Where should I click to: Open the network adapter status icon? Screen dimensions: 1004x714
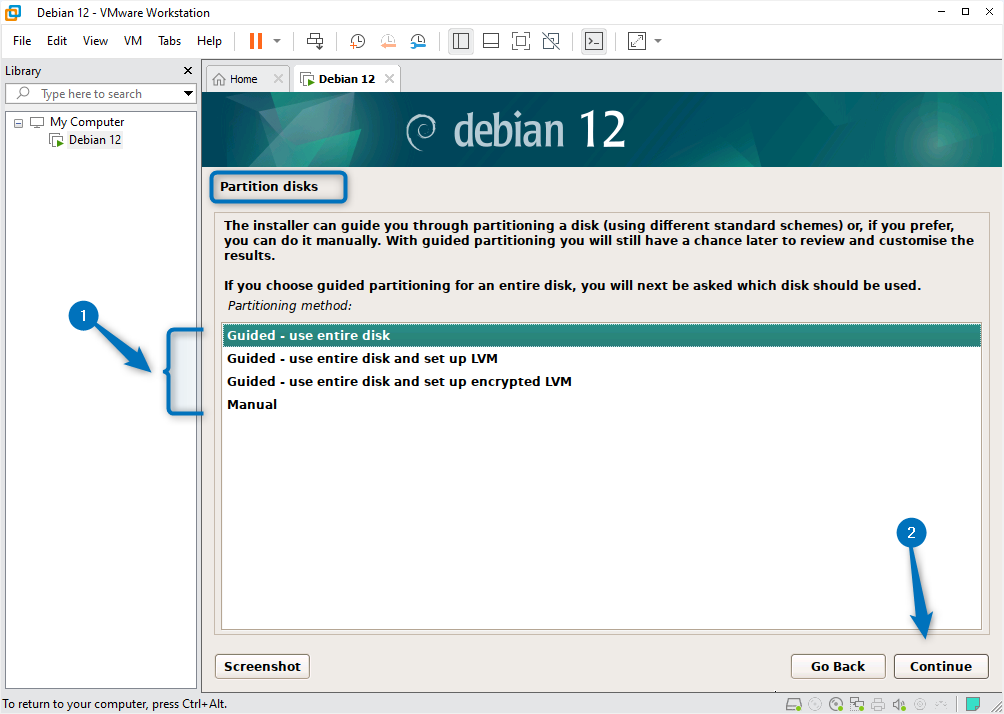tap(857, 704)
